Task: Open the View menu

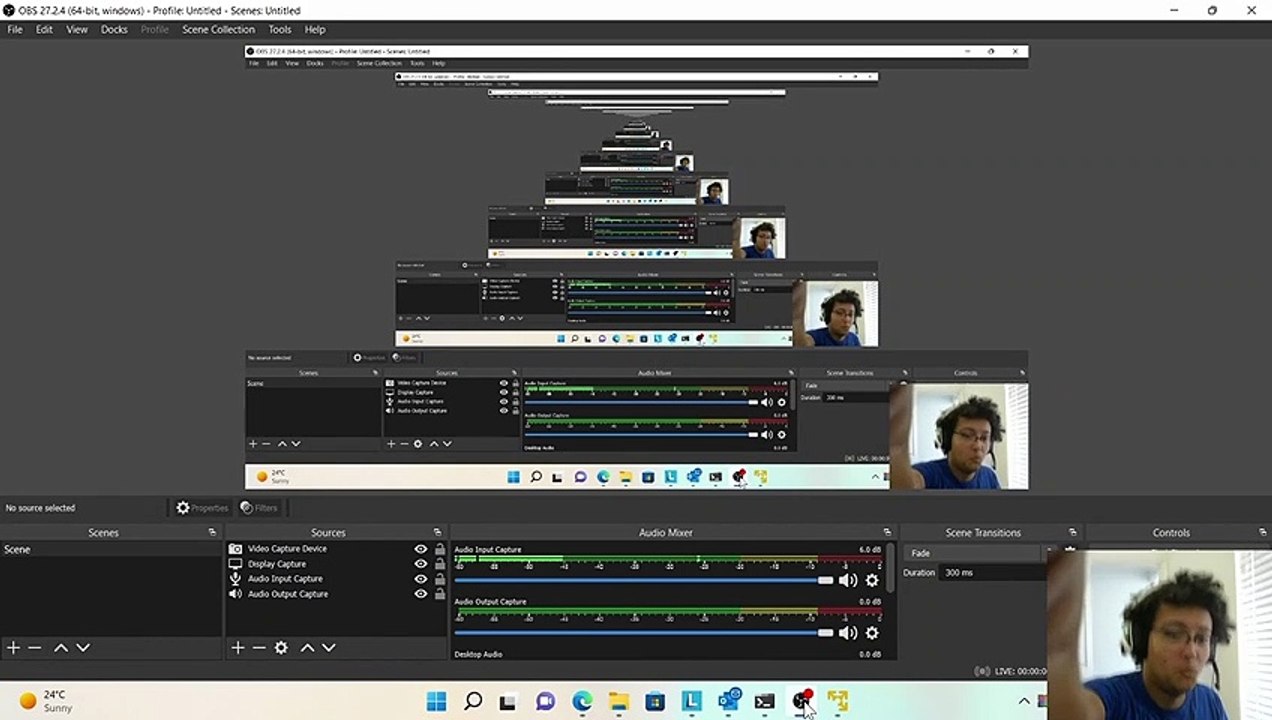Action: click(77, 29)
